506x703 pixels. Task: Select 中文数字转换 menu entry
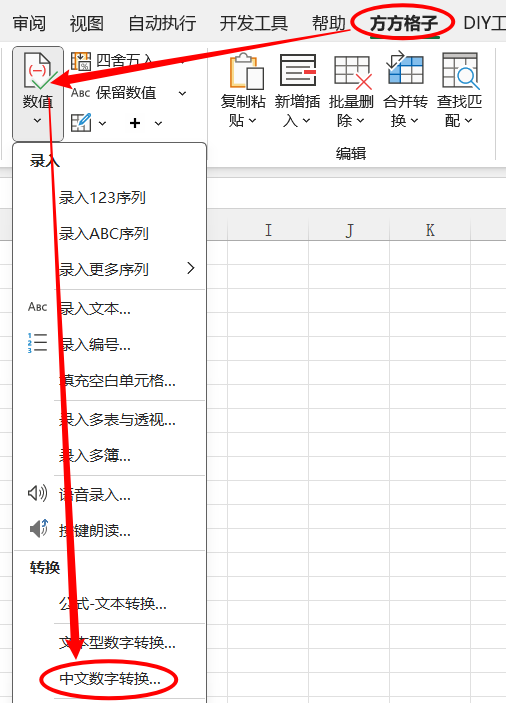[x=110, y=679]
